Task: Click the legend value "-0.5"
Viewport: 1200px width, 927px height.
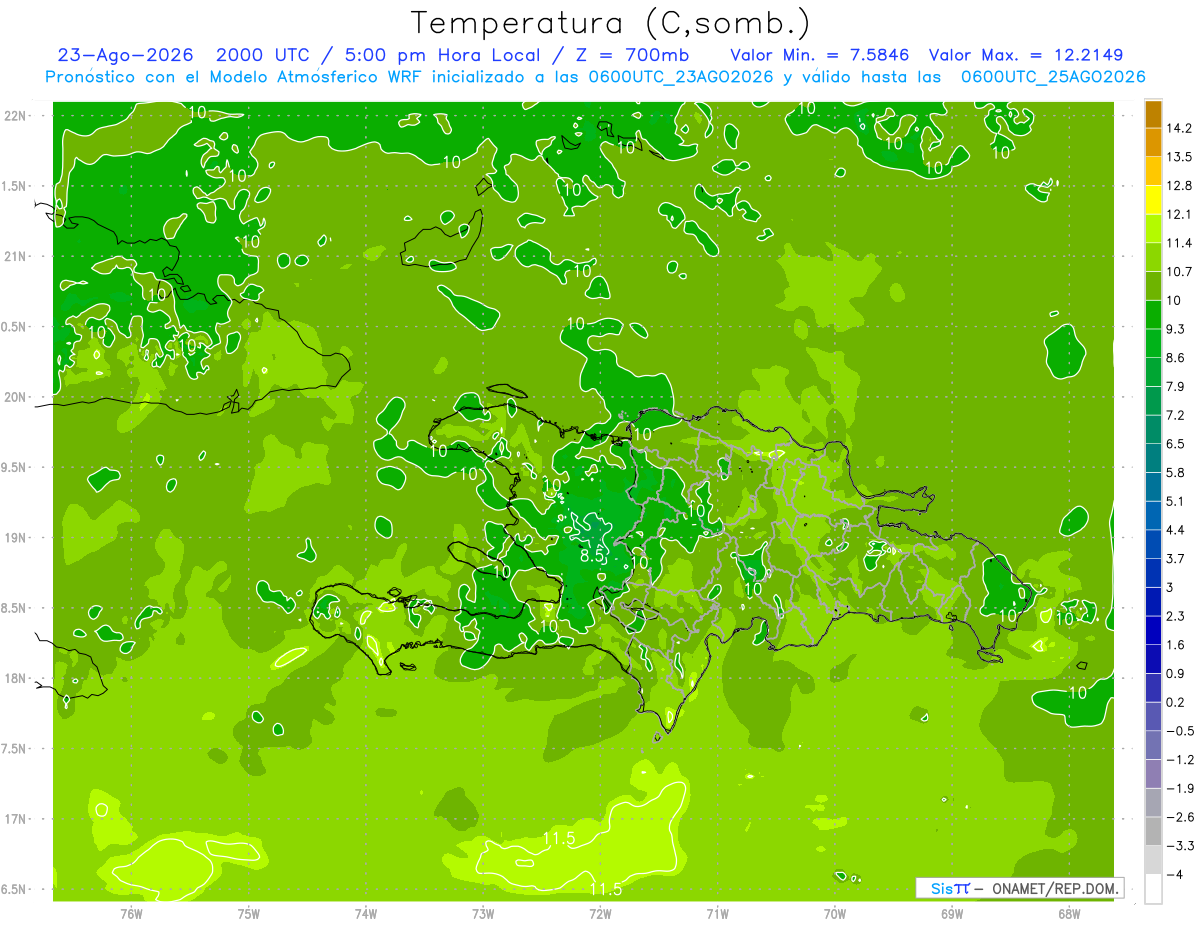Action: (1181, 731)
